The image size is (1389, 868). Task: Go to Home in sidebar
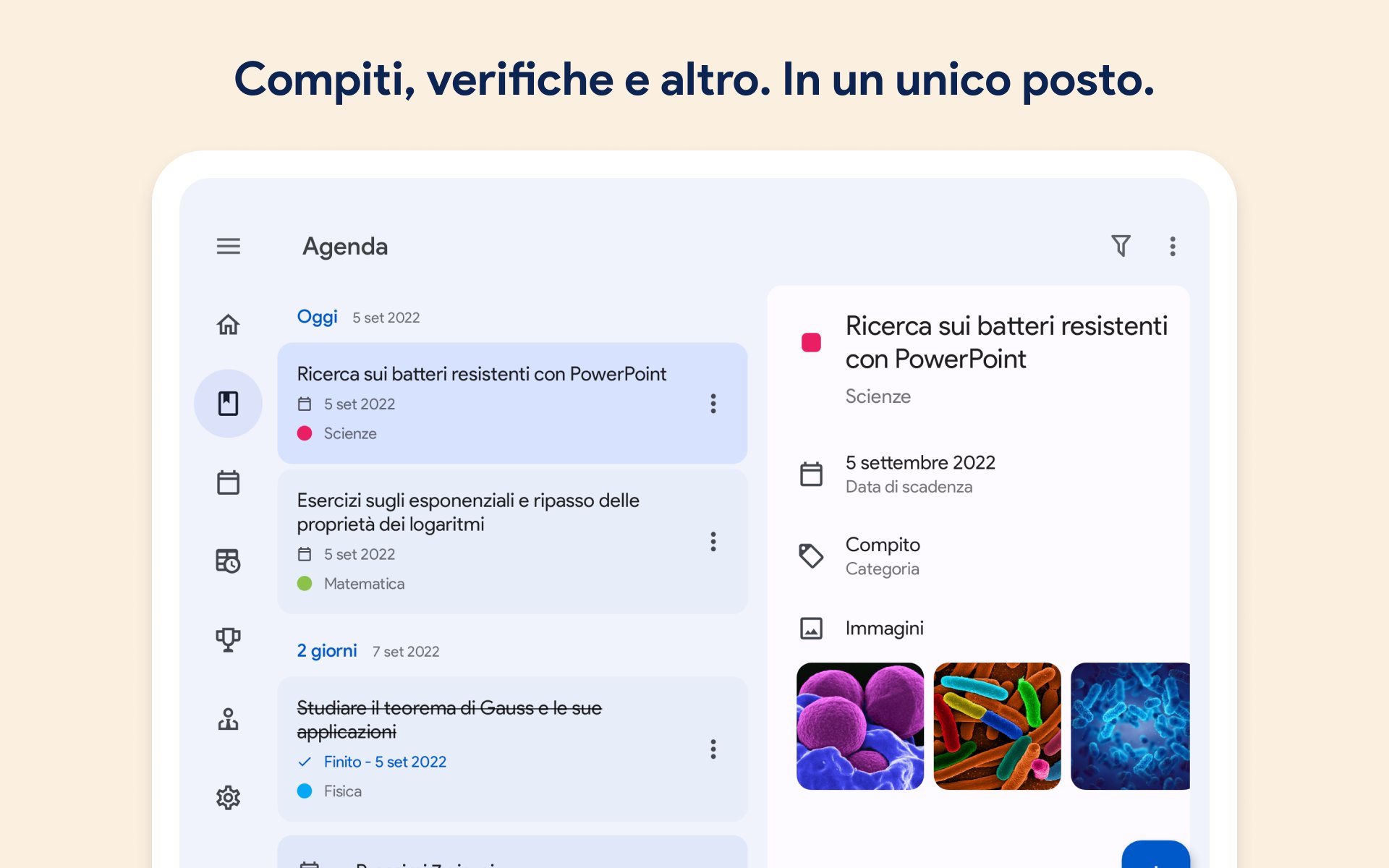(228, 325)
